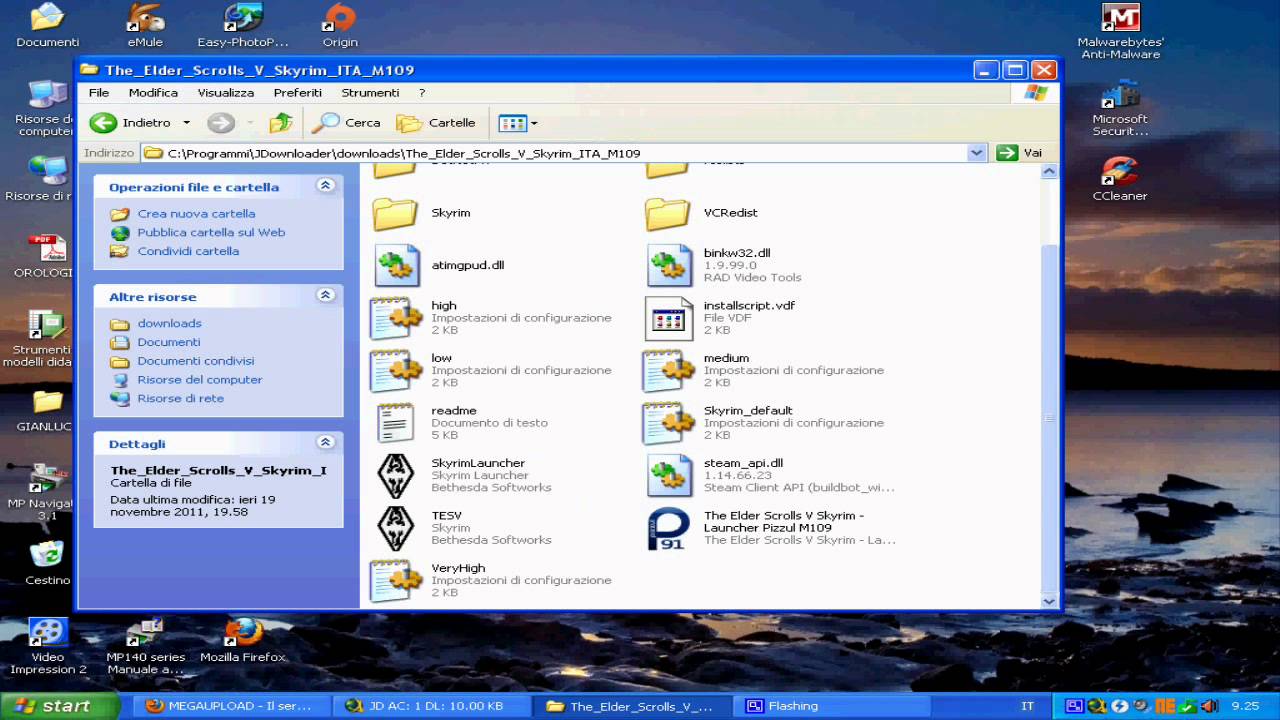The width and height of the screenshot is (1280, 720).
Task: Open Microsoft Security desktop shortcut
Action: coord(1120,108)
